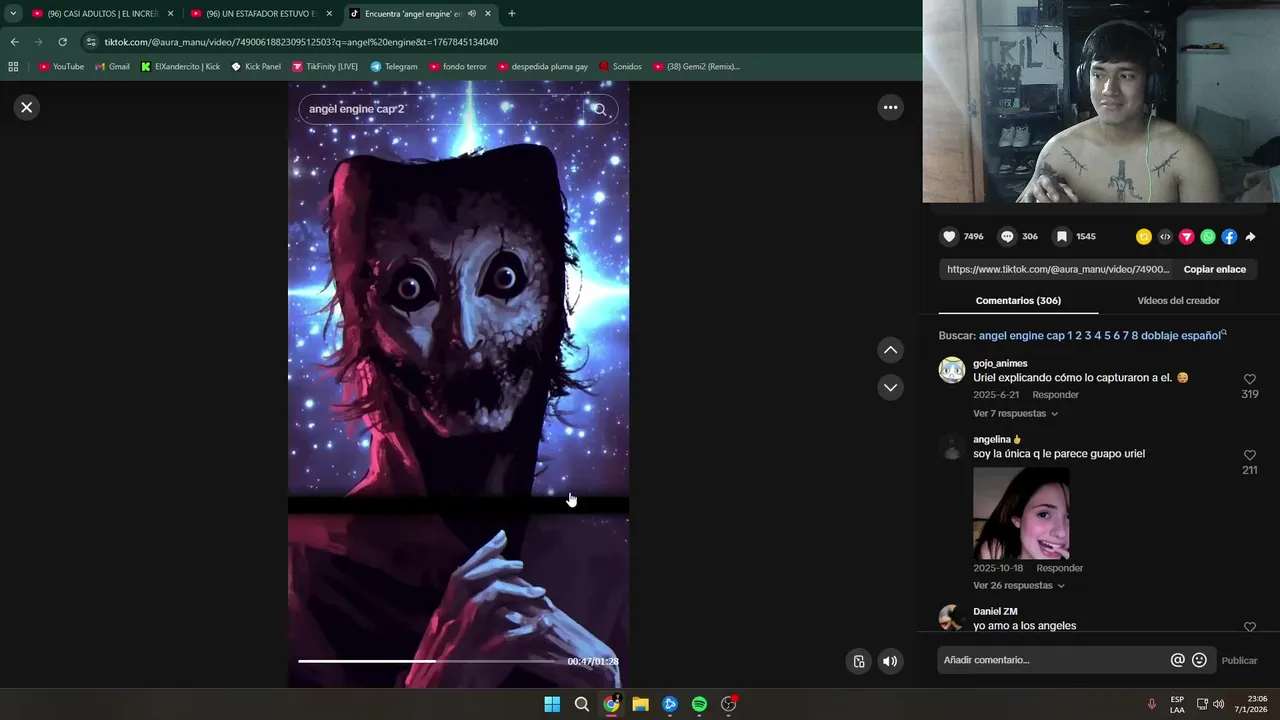Open taskbar search
The height and width of the screenshot is (720, 1280).
581,704
